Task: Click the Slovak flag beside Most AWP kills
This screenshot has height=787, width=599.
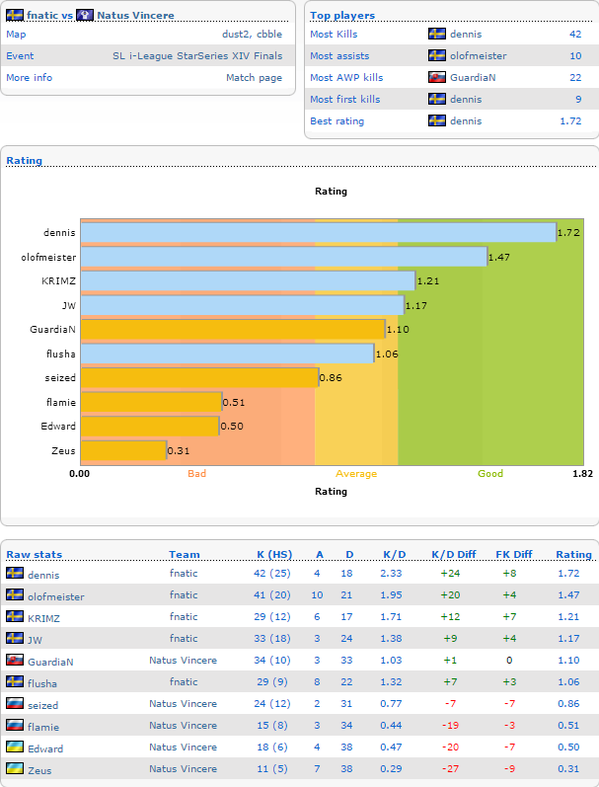Action: coord(437,77)
